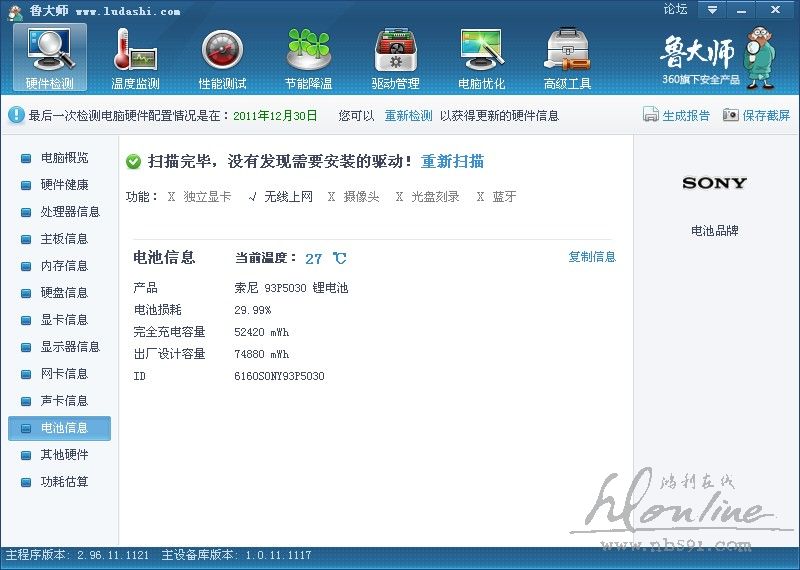
Task: Click product value 索尼 93P5030 锂电池
Action: 291,288
